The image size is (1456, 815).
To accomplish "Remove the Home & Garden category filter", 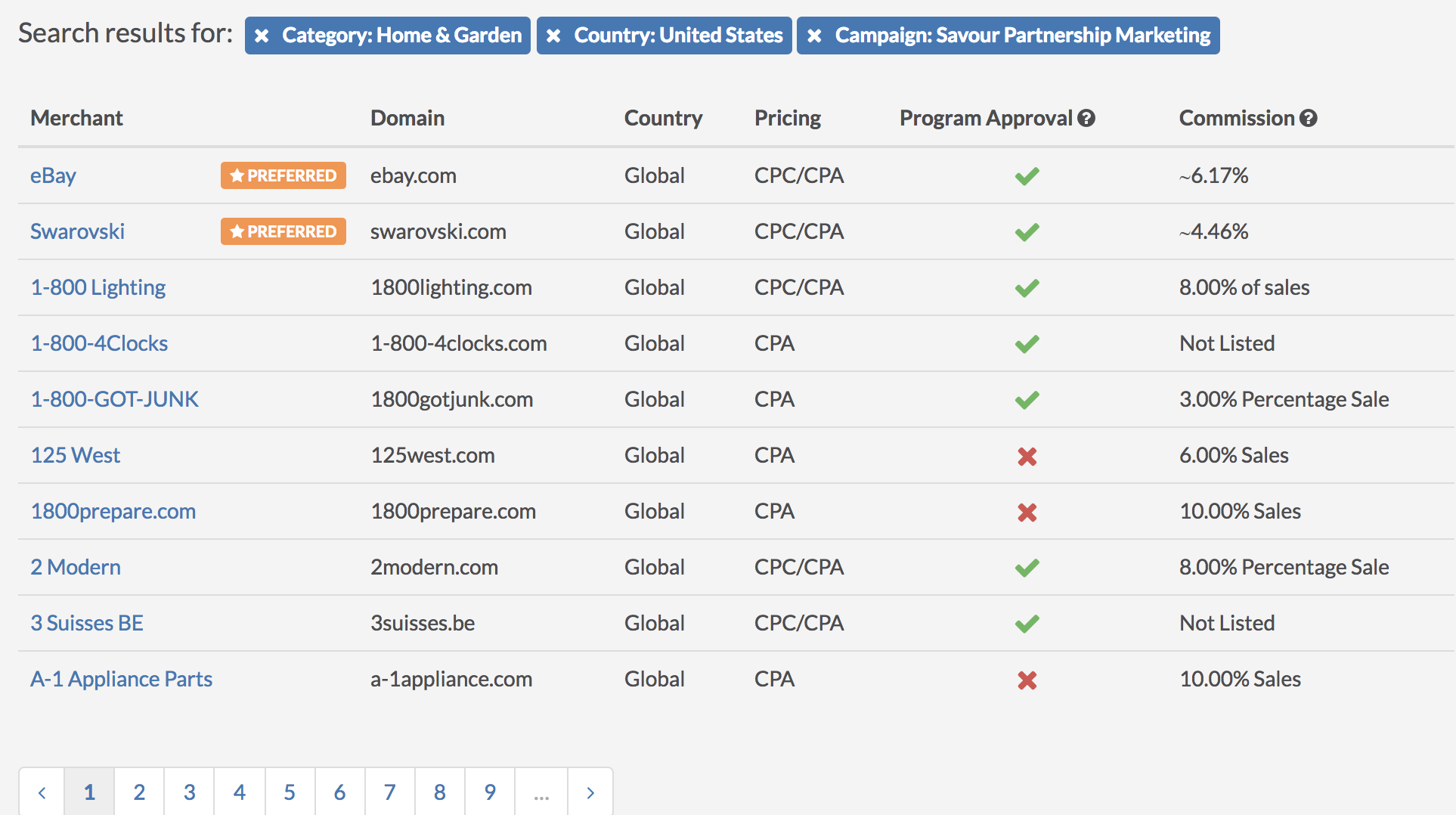I will click(262, 36).
